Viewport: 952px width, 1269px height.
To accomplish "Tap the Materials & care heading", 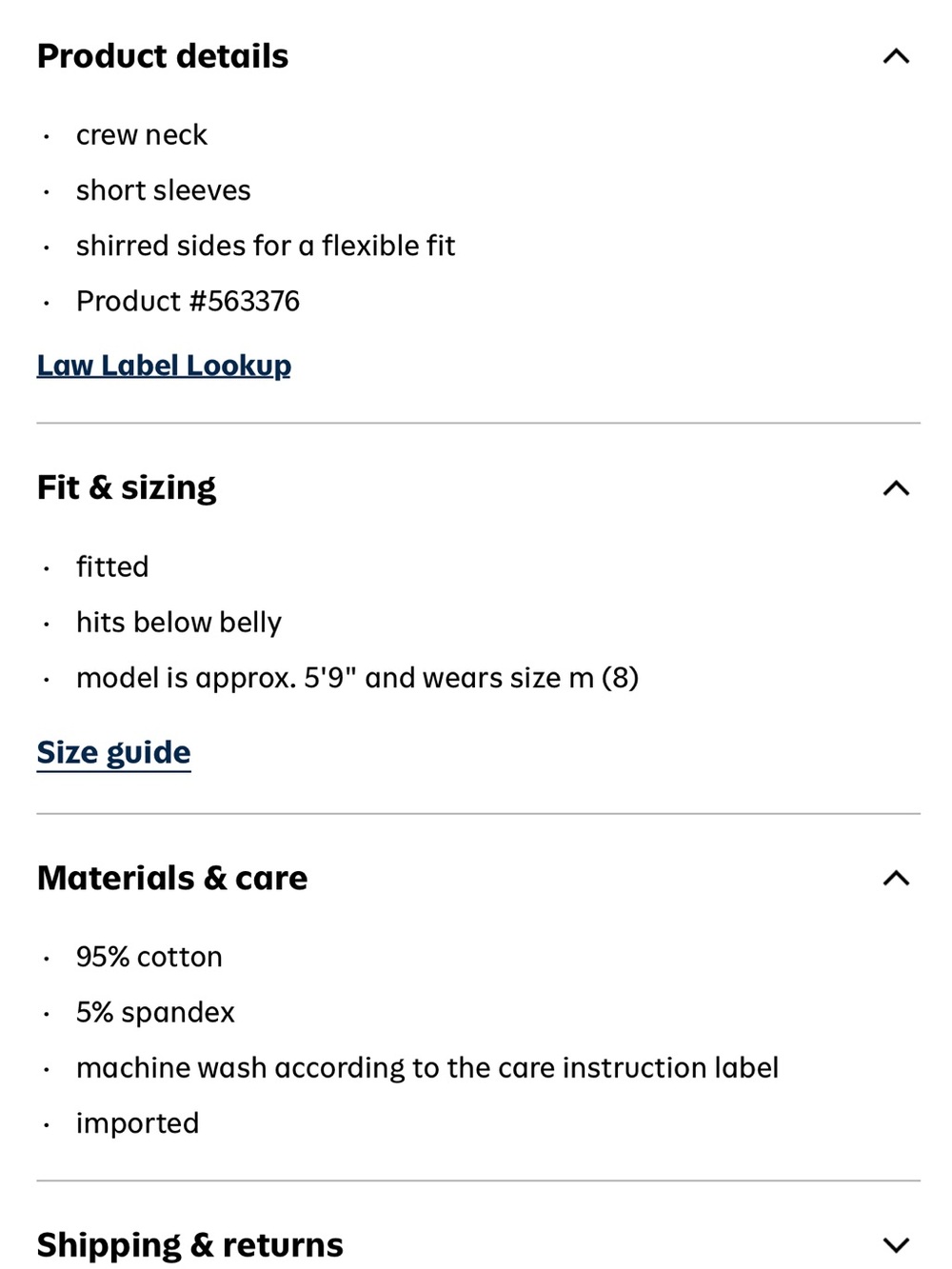I will pos(172,878).
